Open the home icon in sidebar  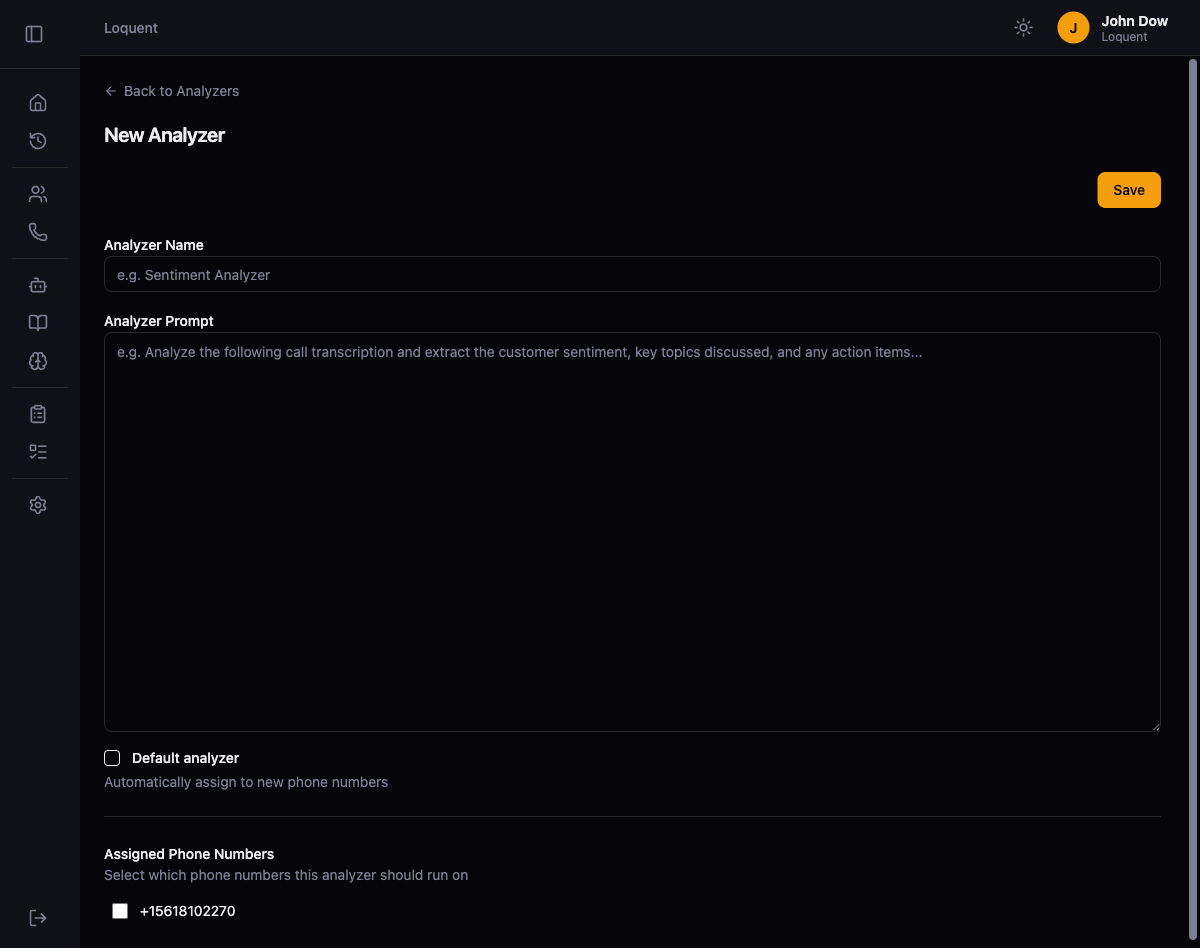coord(38,103)
